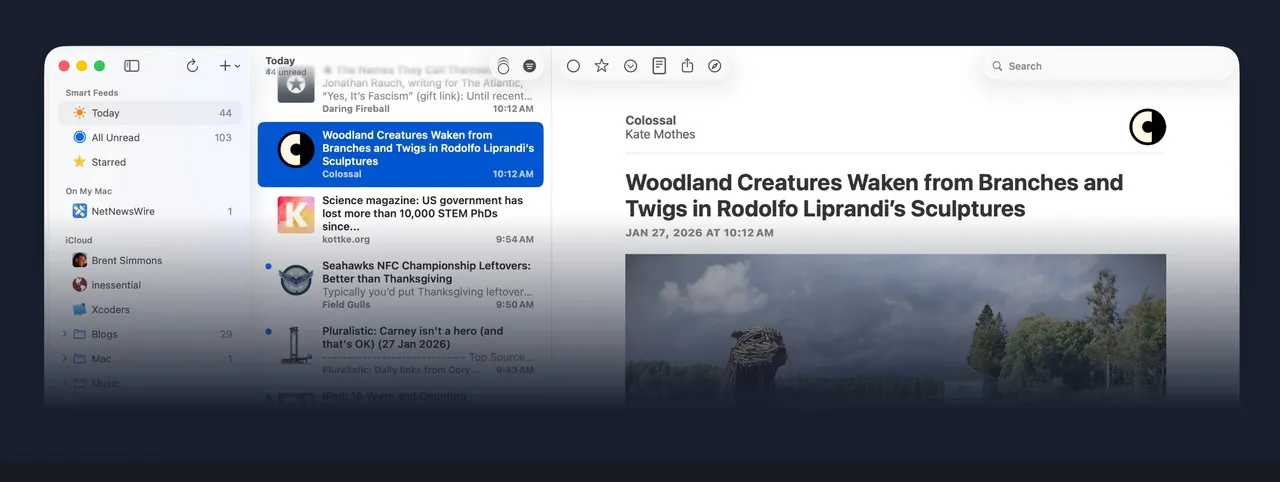Click the Smart Feeds section header
This screenshot has width=1280, height=482.
click(x=92, y=93)
